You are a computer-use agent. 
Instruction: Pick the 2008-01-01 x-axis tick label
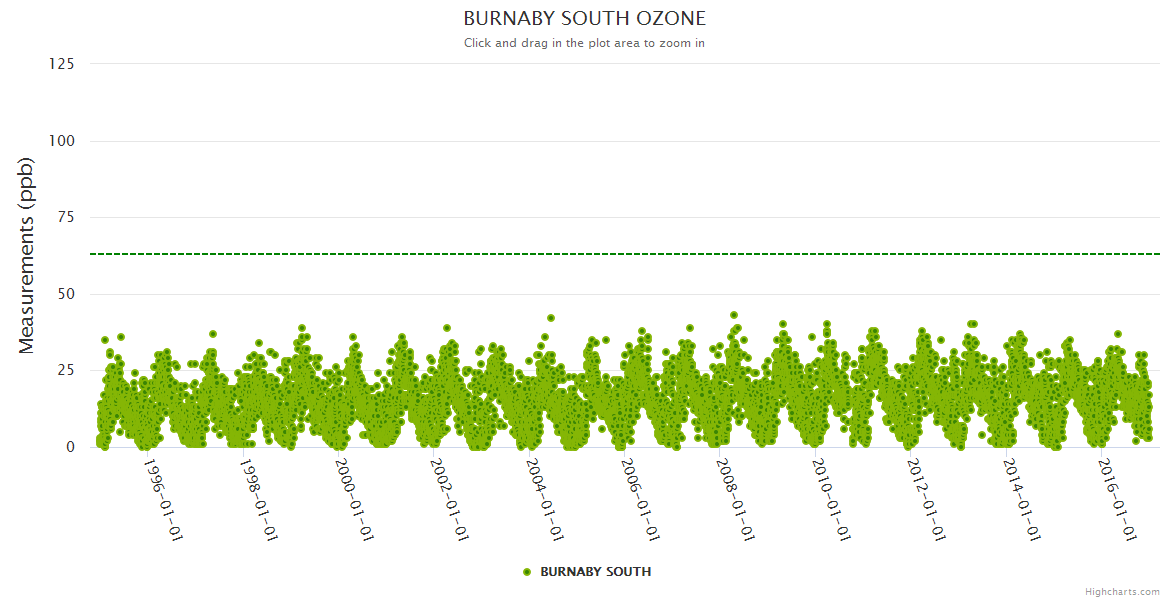(736, 499)
